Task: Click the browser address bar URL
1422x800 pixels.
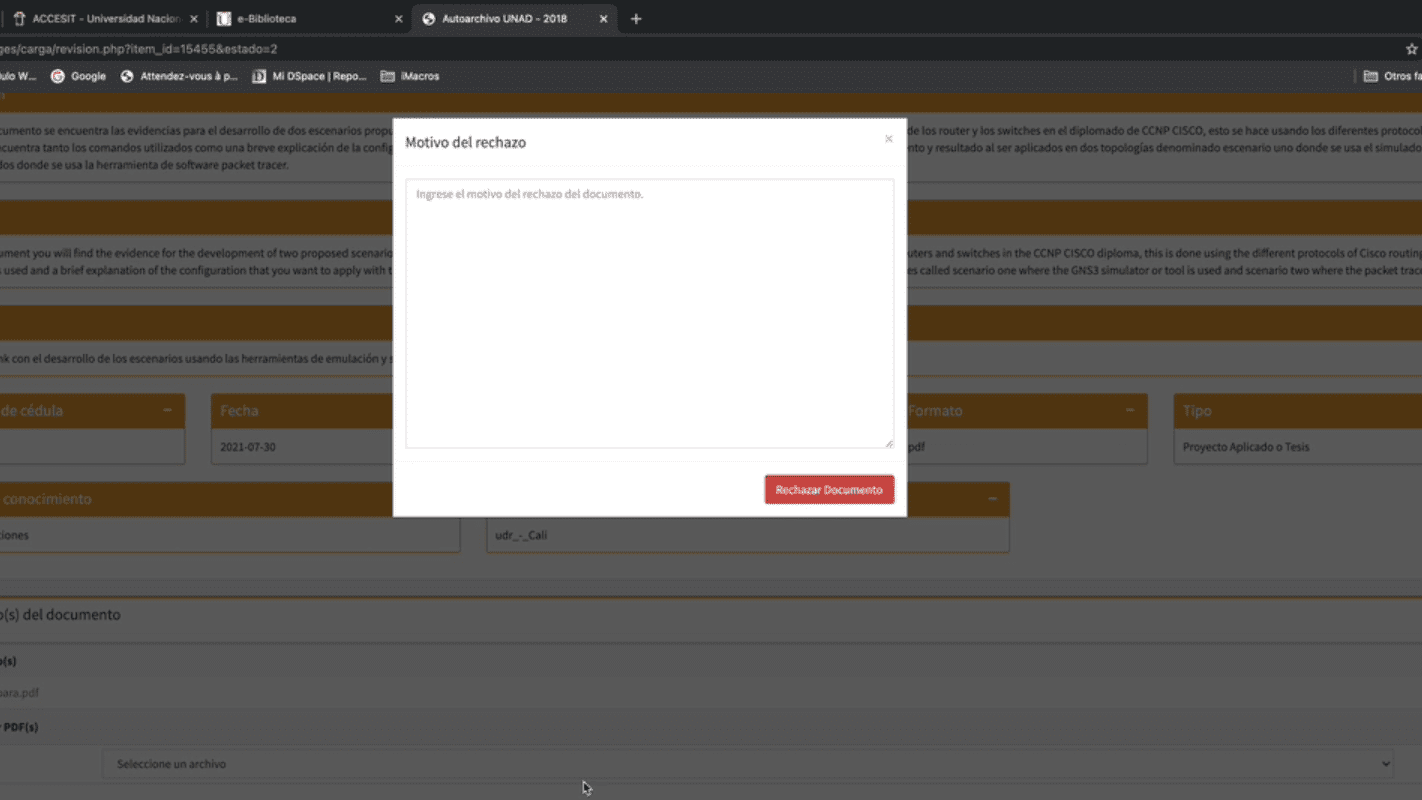Action: point(139,49)
